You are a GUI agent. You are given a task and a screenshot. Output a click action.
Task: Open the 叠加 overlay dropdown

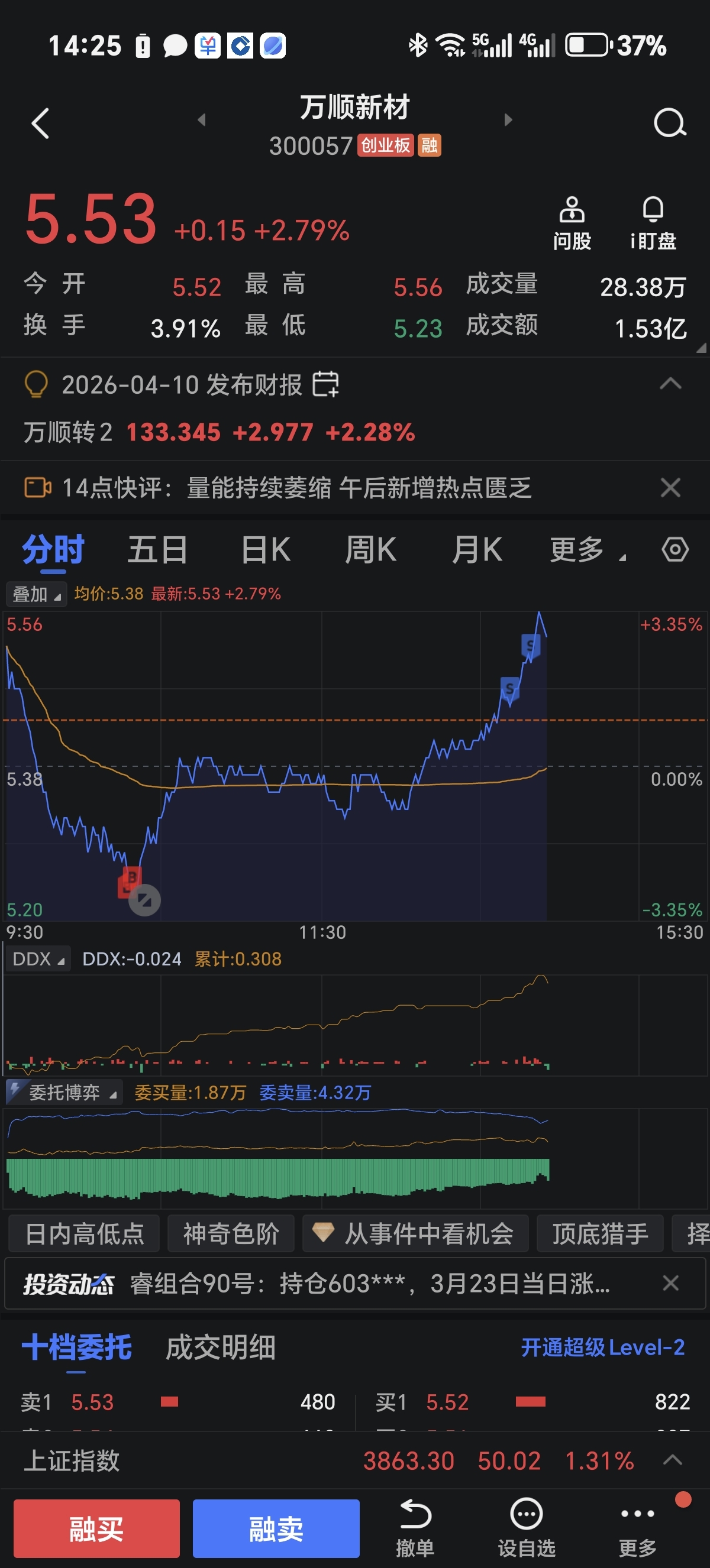(x=36, y=594)
